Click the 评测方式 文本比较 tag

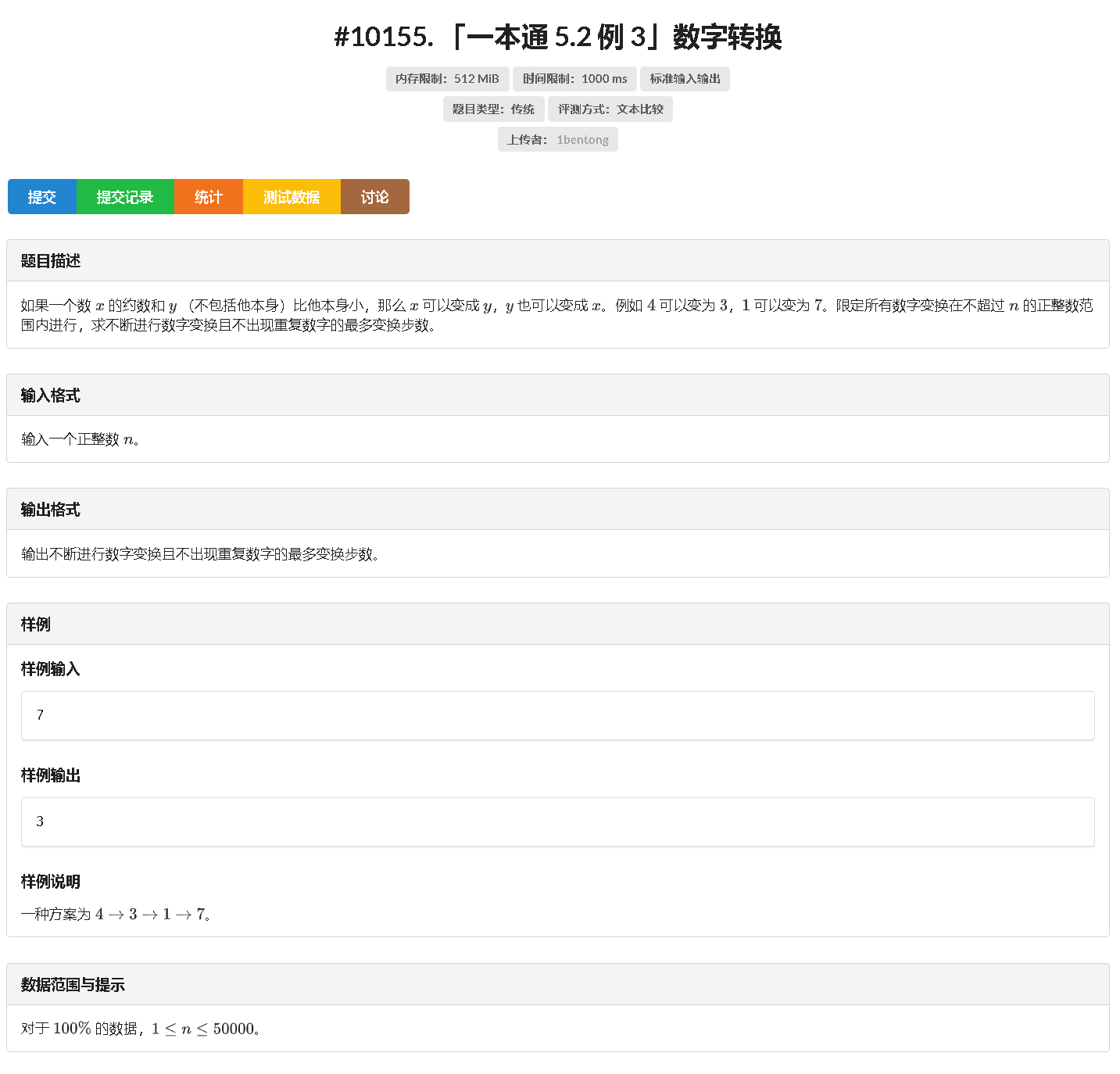[611, 109]
